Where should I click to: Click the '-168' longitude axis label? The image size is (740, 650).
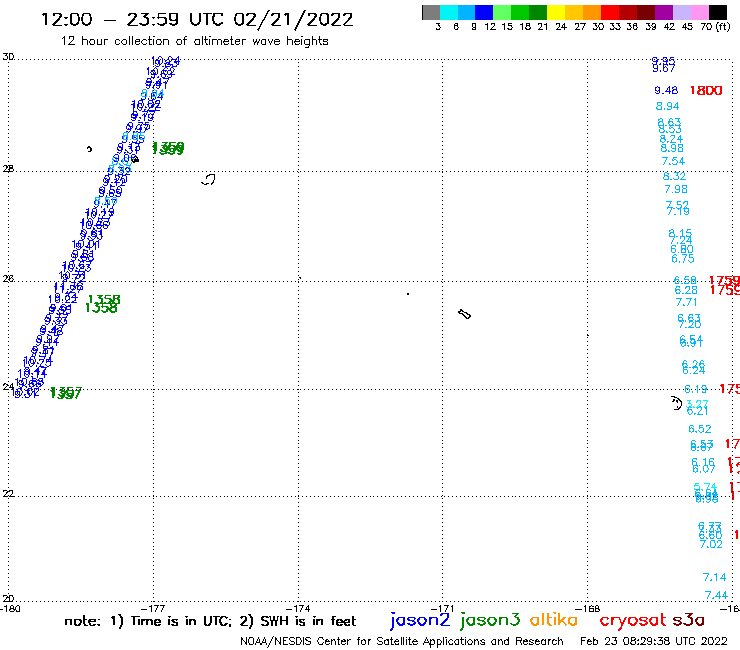[588, 608]
